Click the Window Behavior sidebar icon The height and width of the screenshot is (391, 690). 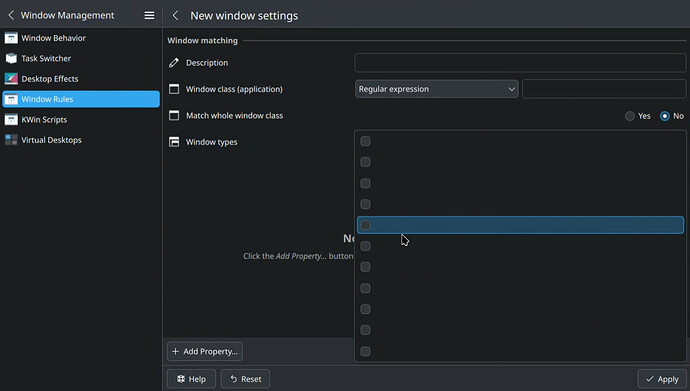click(x=11, y=38)
